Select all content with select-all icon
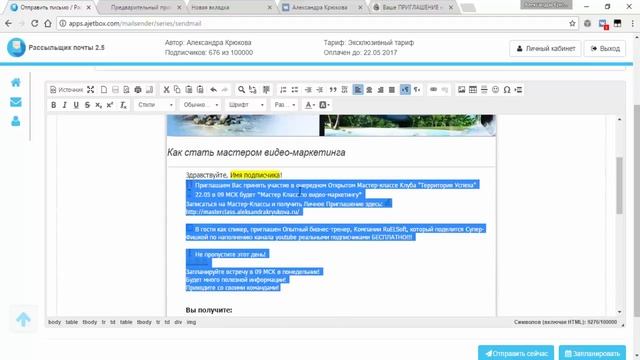640x360 pixels. [x=266, y=90]
